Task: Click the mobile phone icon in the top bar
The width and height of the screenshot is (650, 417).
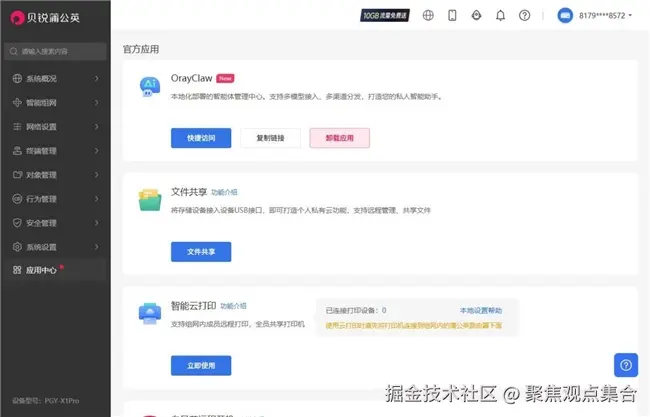Action: coord(452,16)
